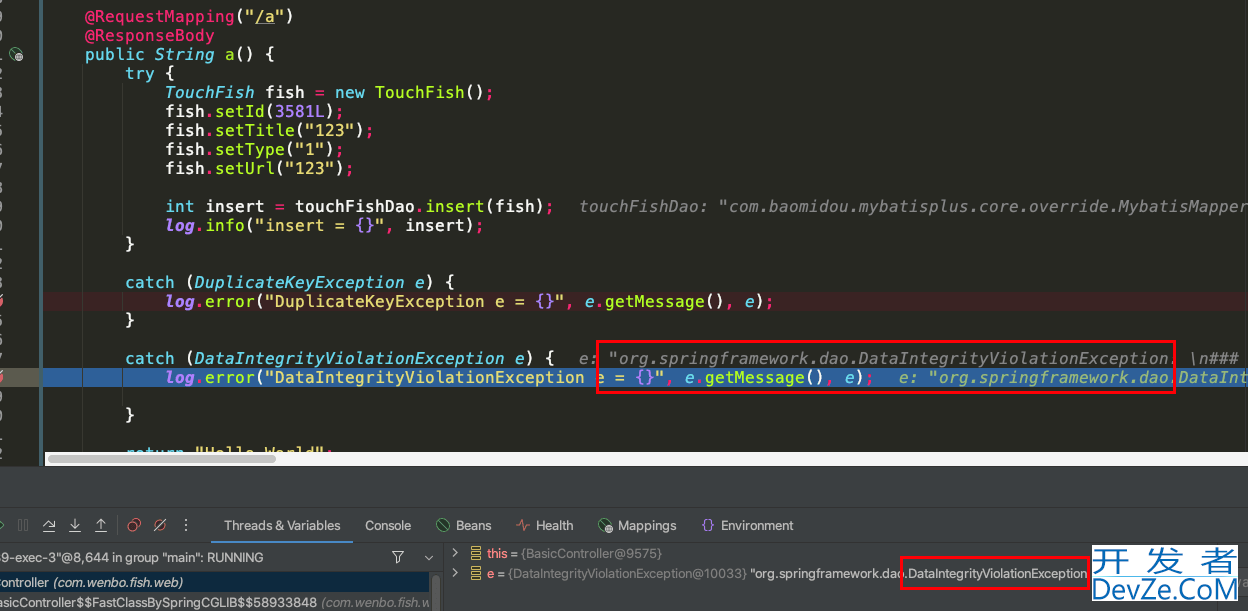The width and height of the screenshot is (1248, 611).
Task: Select the 'e = {DataIntegrityViolationException@10033}' variable row
Action: click(x=846, y=573)
